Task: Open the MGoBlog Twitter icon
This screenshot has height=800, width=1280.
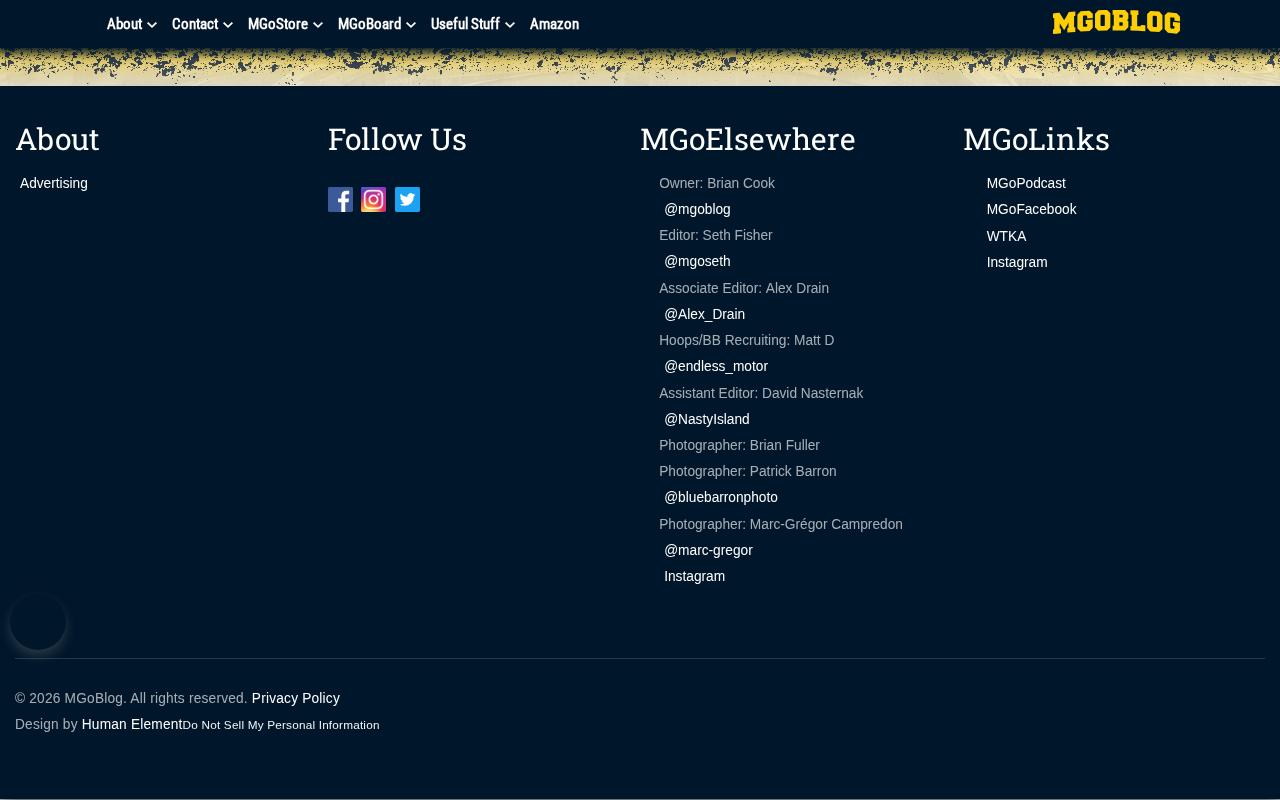Action: tap(407, 200)
